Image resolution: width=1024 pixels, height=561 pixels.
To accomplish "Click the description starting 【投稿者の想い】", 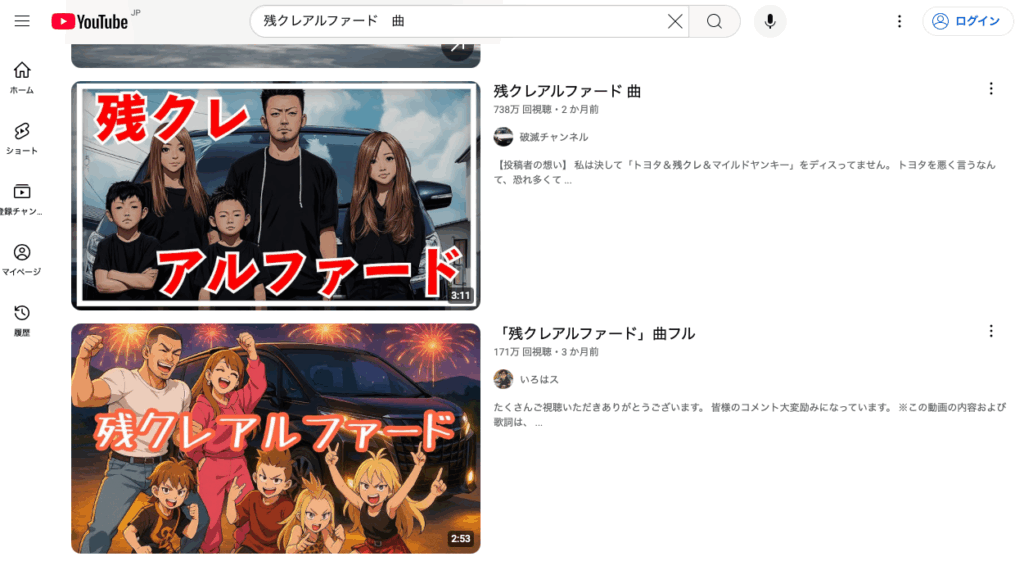I will pos(744,172).
